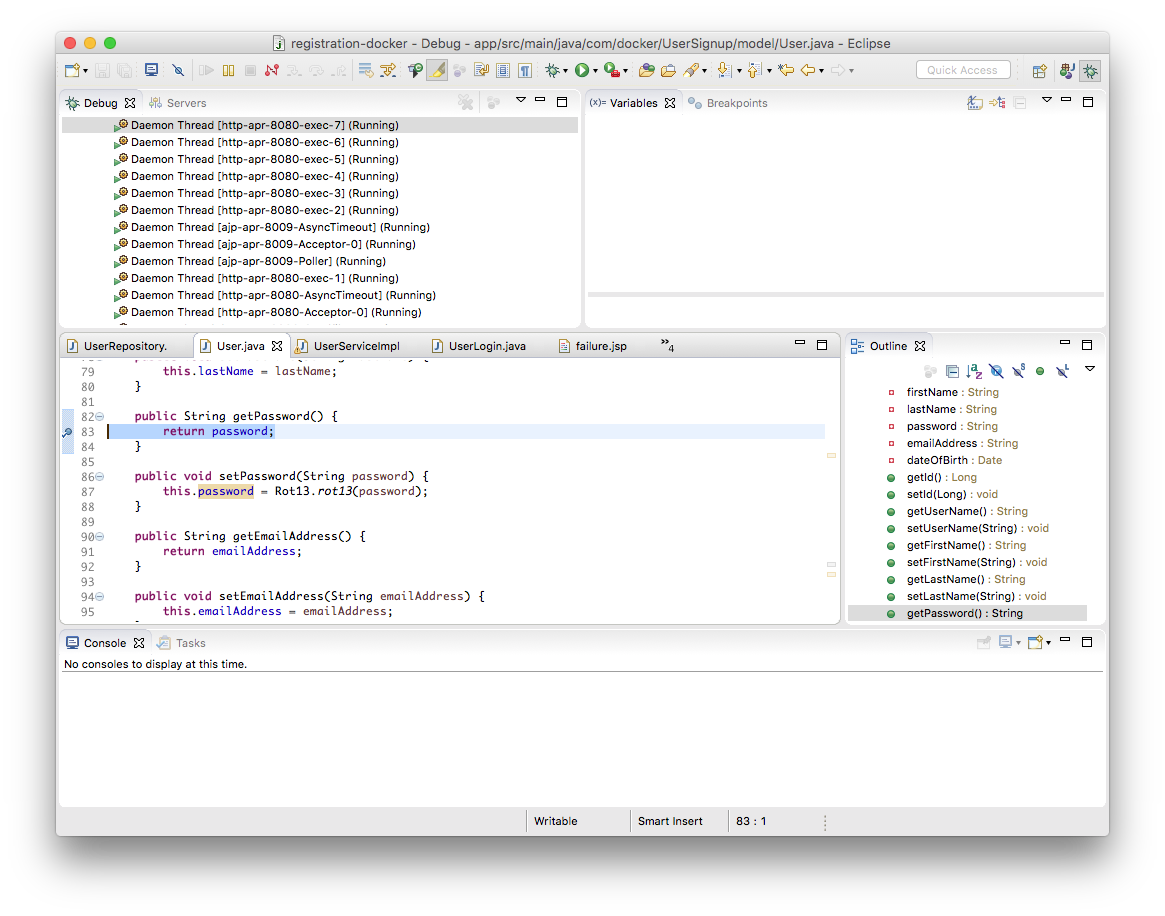
Task: Switch to the UserLogin.java editor tab
Action: coord(486,346)
